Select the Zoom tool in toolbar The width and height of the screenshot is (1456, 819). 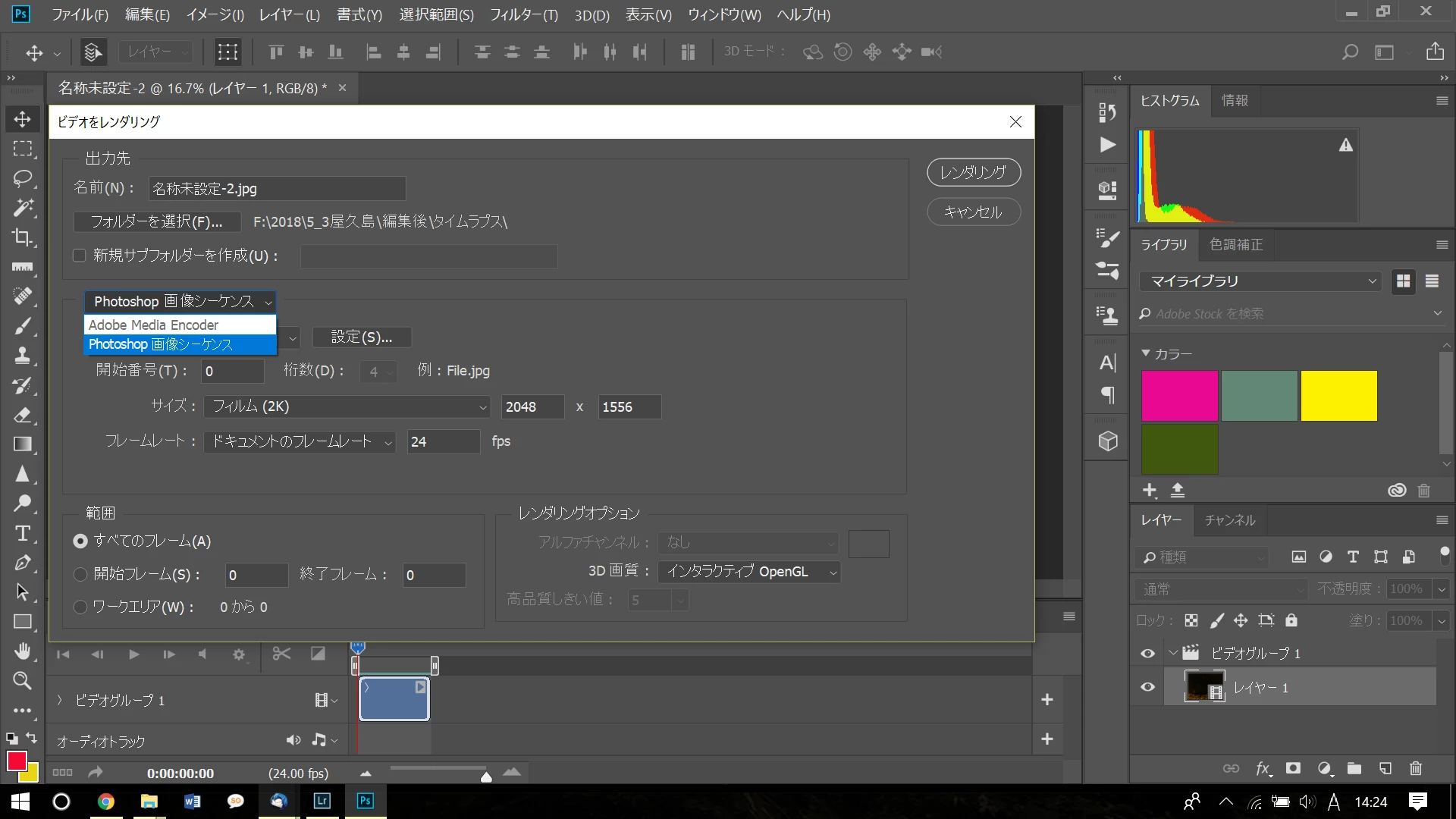23,681
